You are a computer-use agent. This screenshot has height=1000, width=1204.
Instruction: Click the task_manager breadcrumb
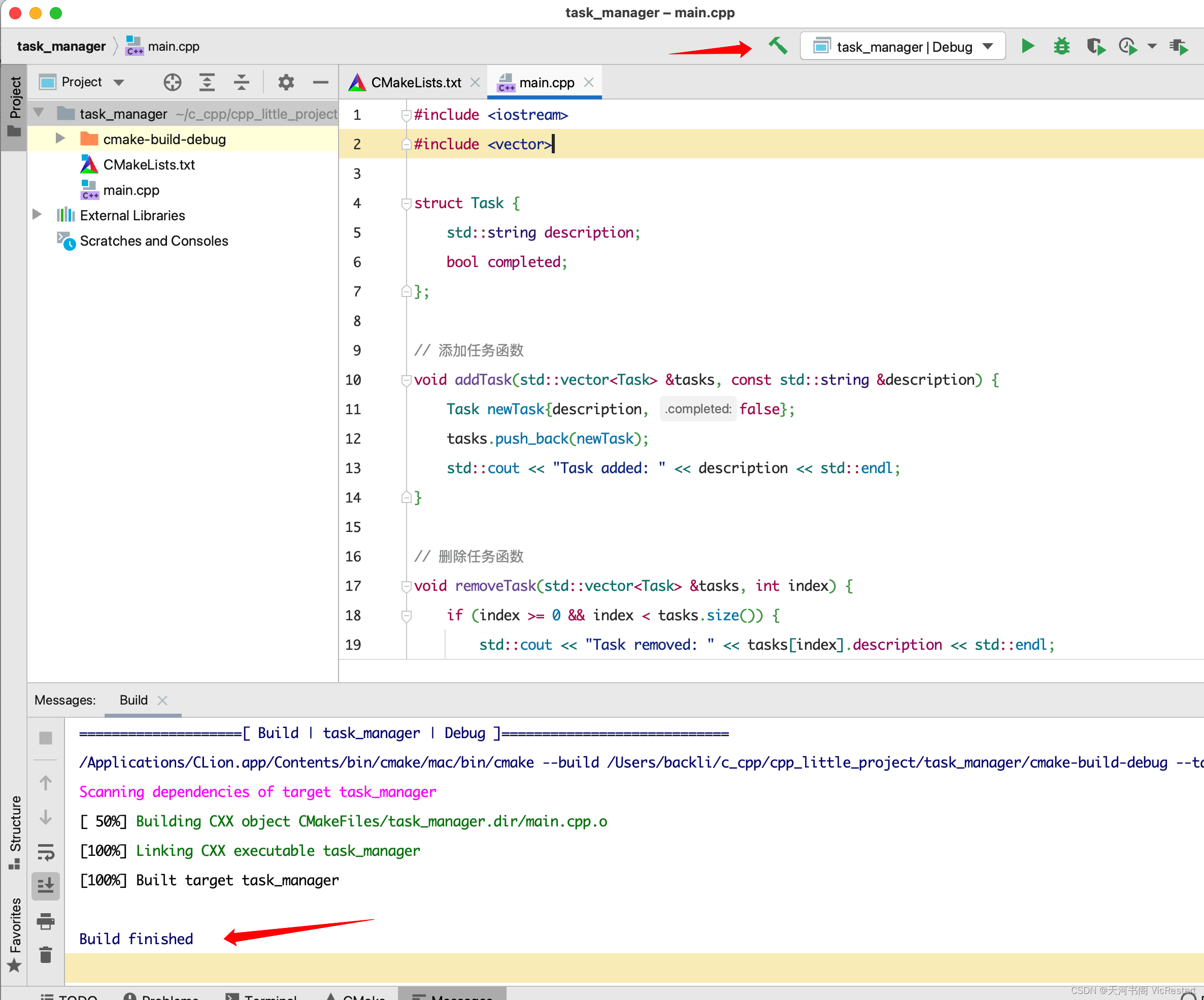tap(61, 46)
